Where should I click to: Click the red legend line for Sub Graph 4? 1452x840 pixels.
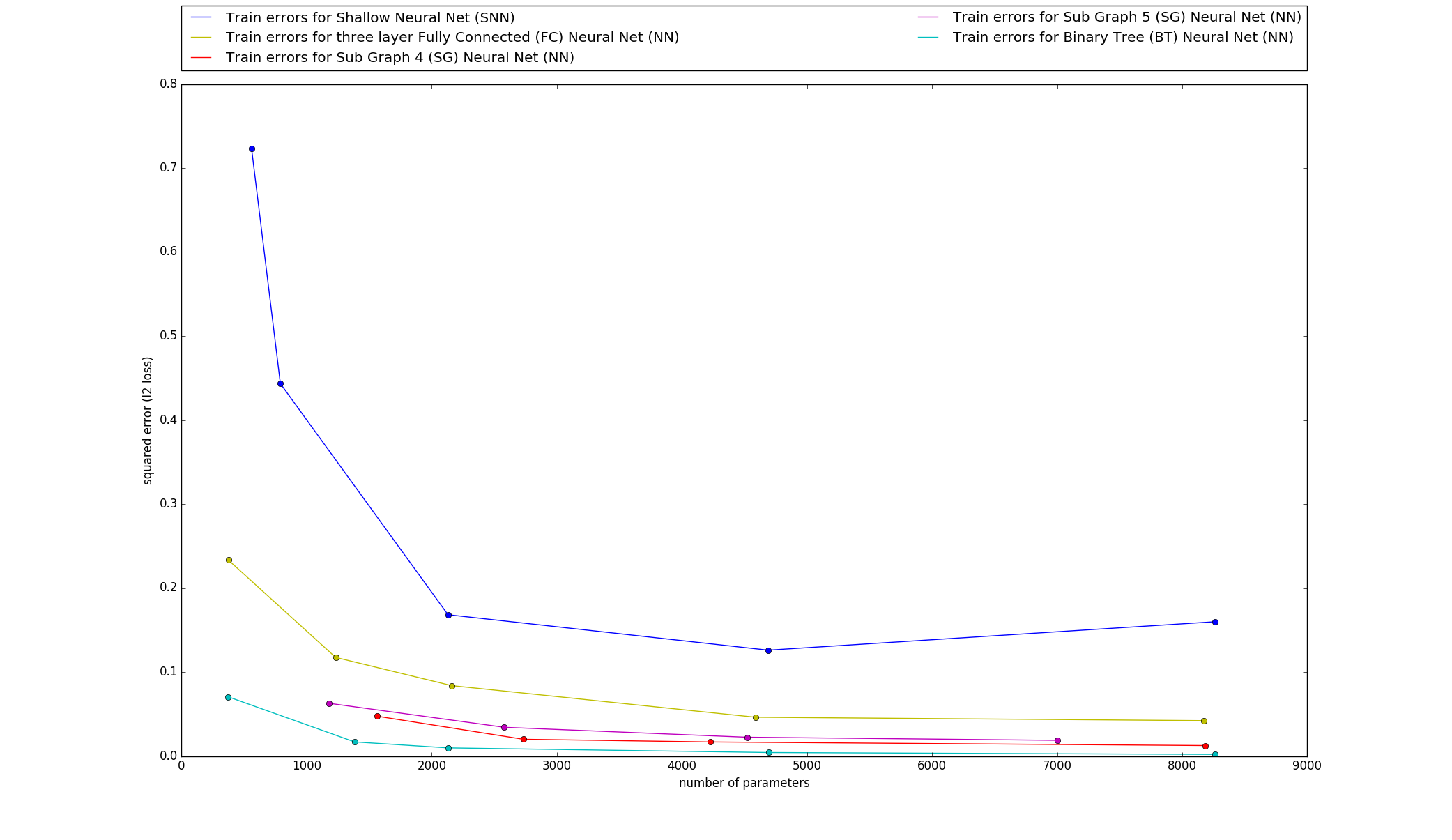[x=201, y=58]
